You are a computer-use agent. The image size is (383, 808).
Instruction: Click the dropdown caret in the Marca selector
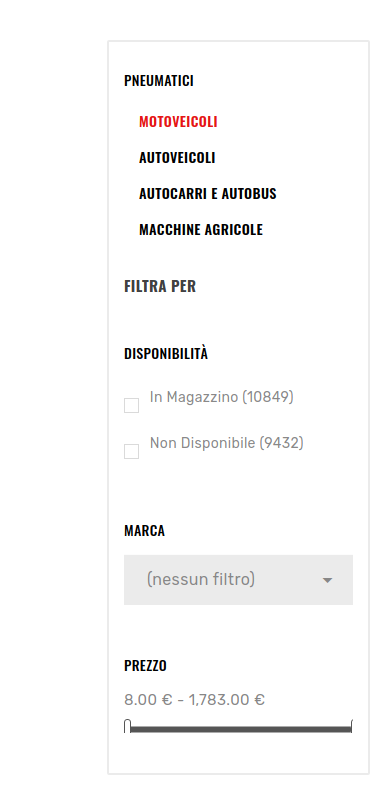pyautogui.click(x=327, y=580)
